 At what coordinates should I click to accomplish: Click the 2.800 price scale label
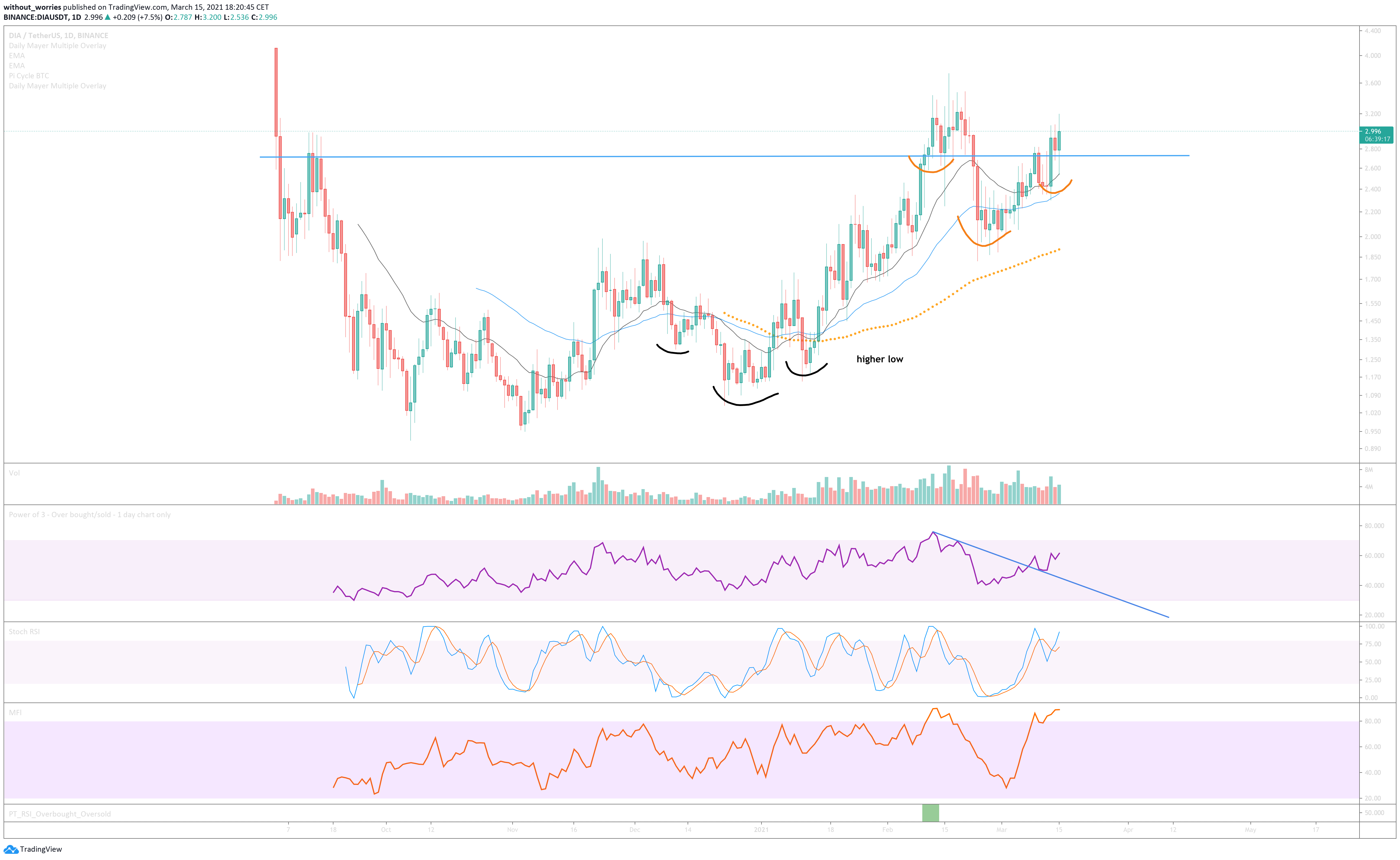[1373, 149]
